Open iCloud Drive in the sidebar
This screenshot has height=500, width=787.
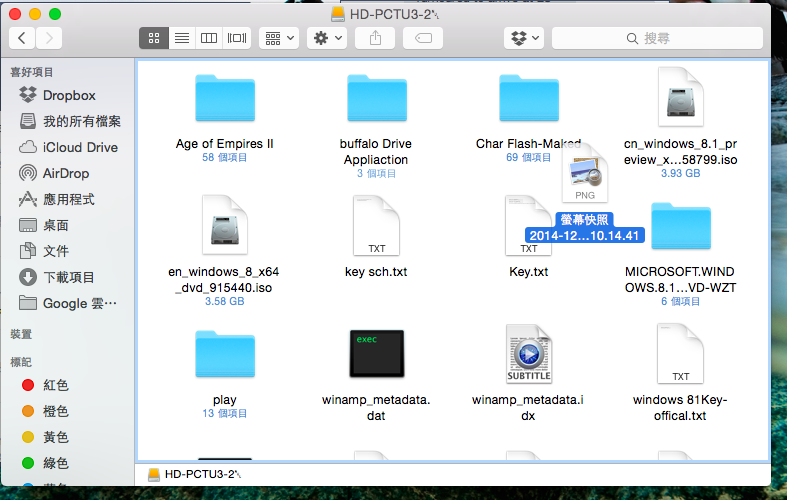pos(68,148)
